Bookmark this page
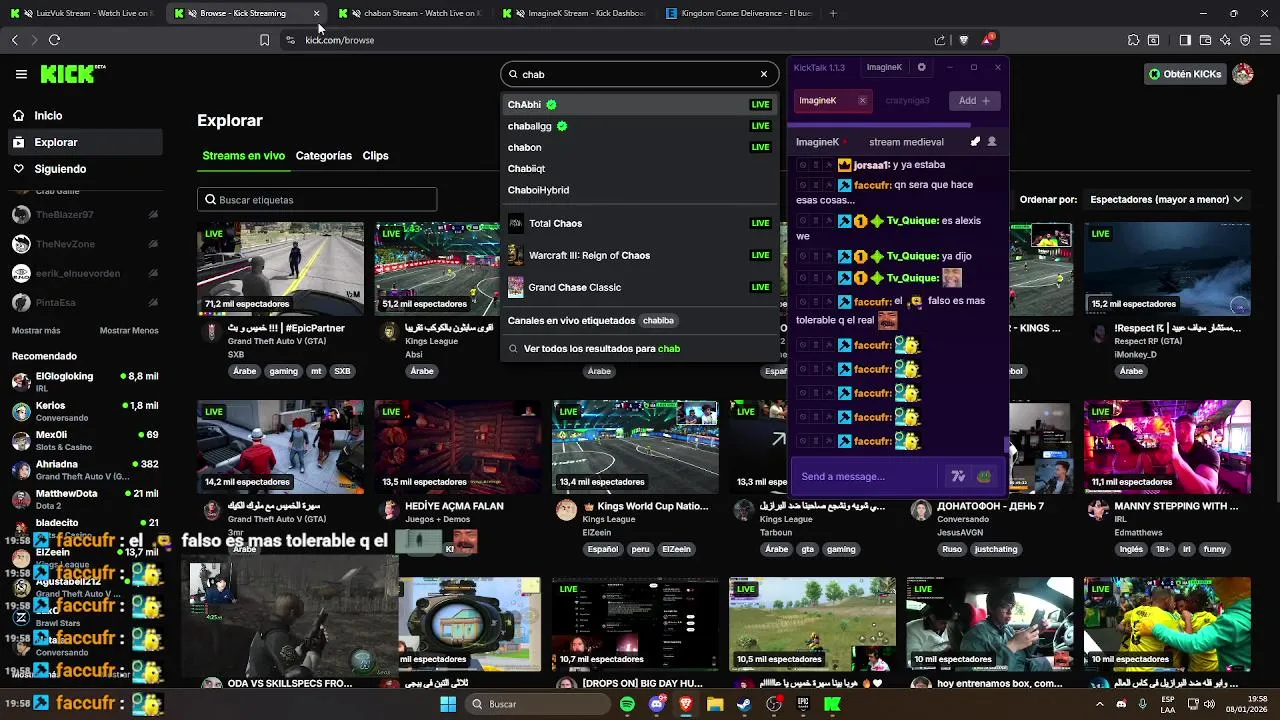The height and width of the screenshot is (720, 1280). tap(264, 40)
